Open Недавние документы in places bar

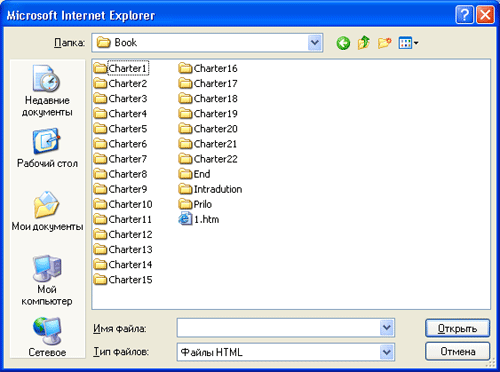(47, 91)
